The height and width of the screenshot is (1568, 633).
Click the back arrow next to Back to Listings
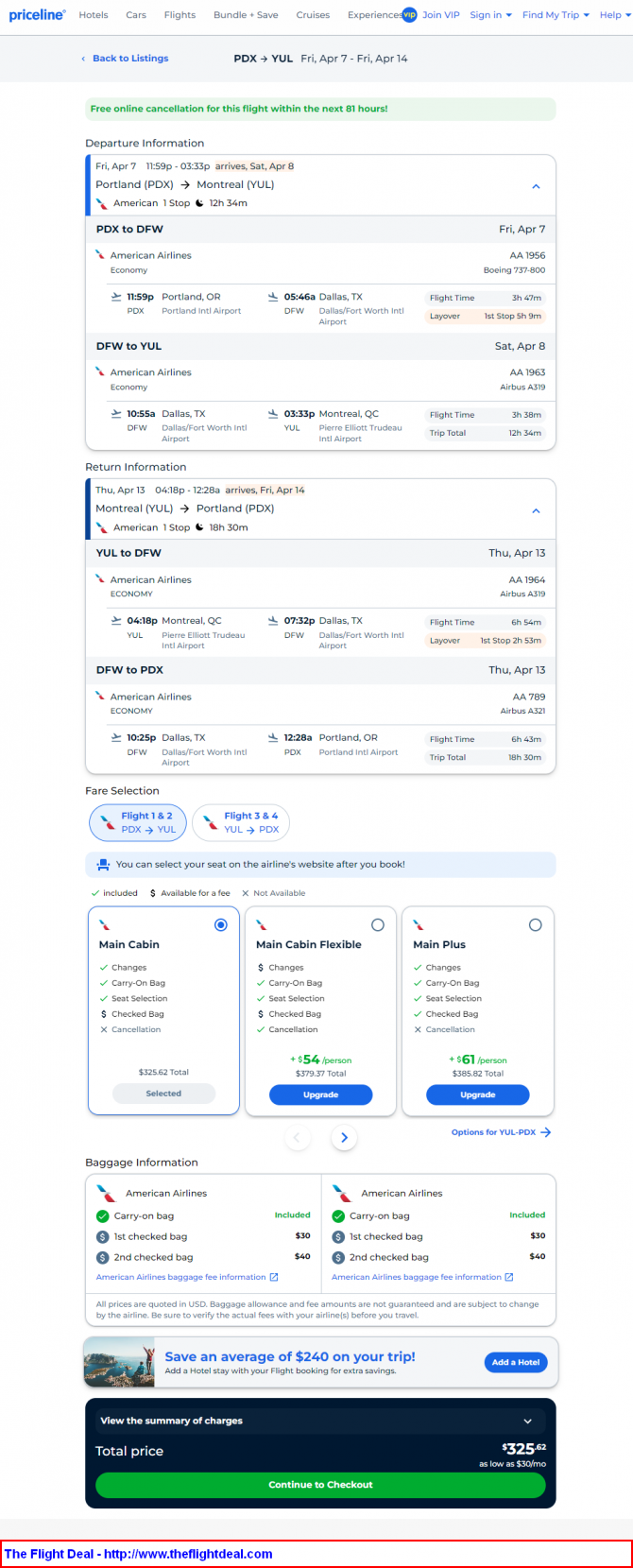pyautogui.click(x=83, y=59)
